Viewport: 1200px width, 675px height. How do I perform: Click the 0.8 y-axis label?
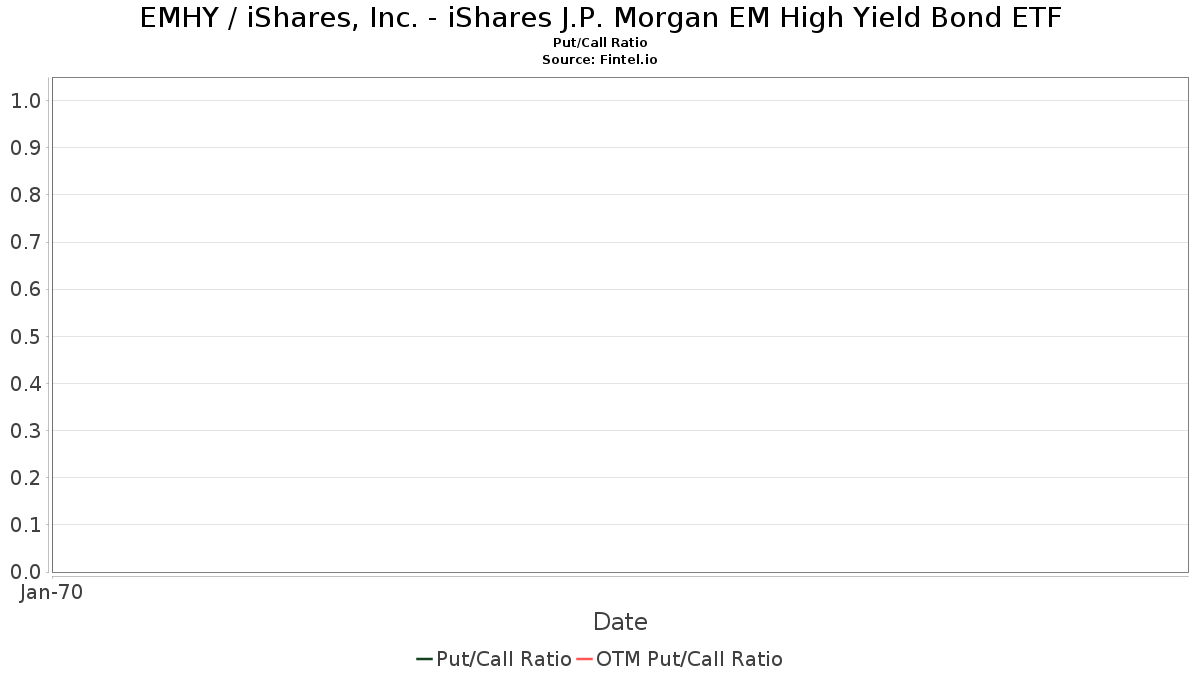click(x=25, y=195)
